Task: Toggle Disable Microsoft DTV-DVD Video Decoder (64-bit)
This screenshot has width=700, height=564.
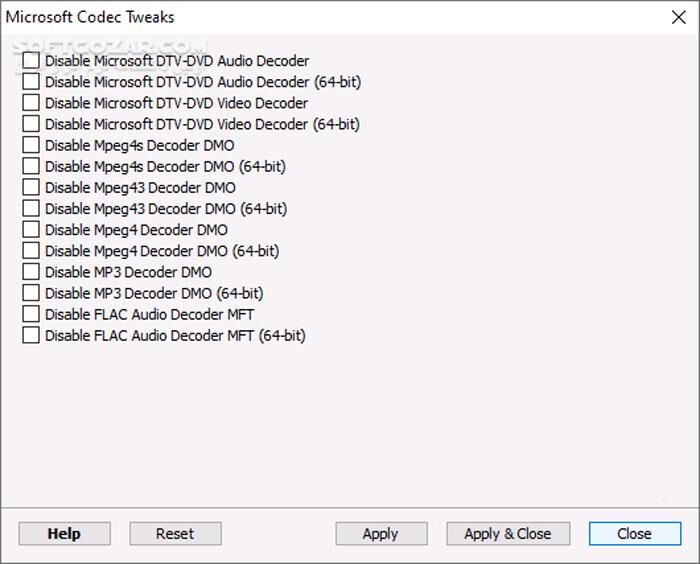Action: 31,124
